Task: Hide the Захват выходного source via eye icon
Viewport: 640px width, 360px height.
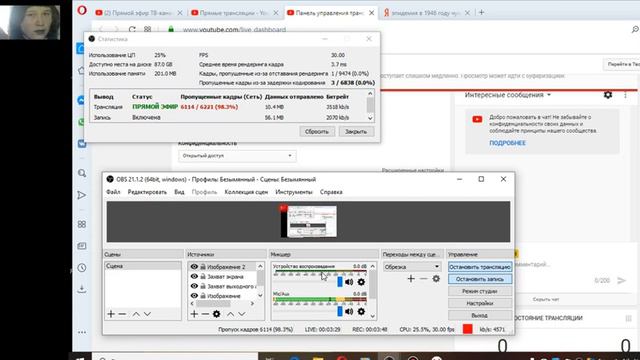Action: tap(194, 286)
